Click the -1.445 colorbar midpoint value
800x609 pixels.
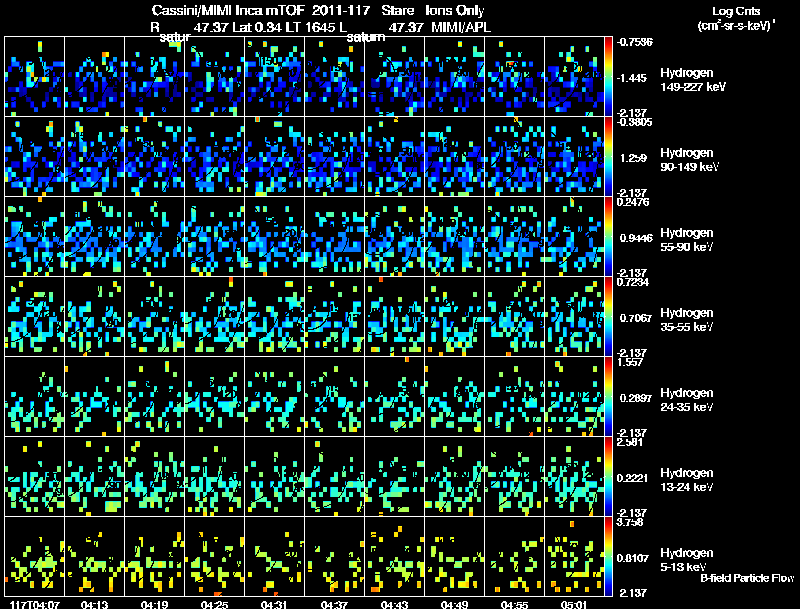(632, 78)
